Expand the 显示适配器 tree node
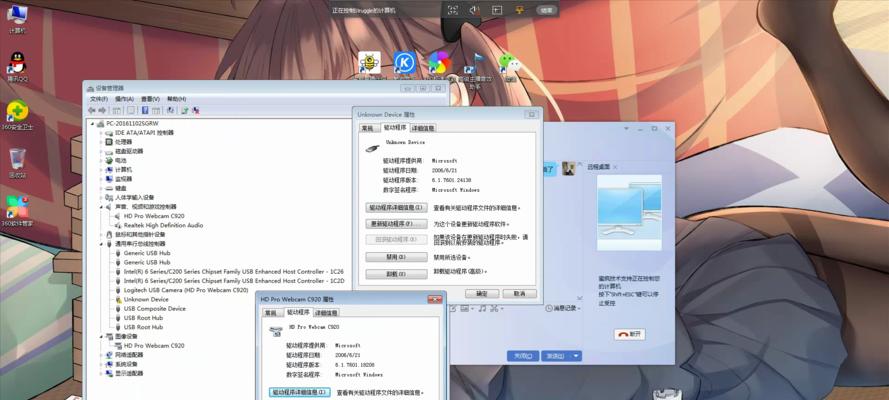The height and width of the screenshot is (400, 889). tap(101, 373)
